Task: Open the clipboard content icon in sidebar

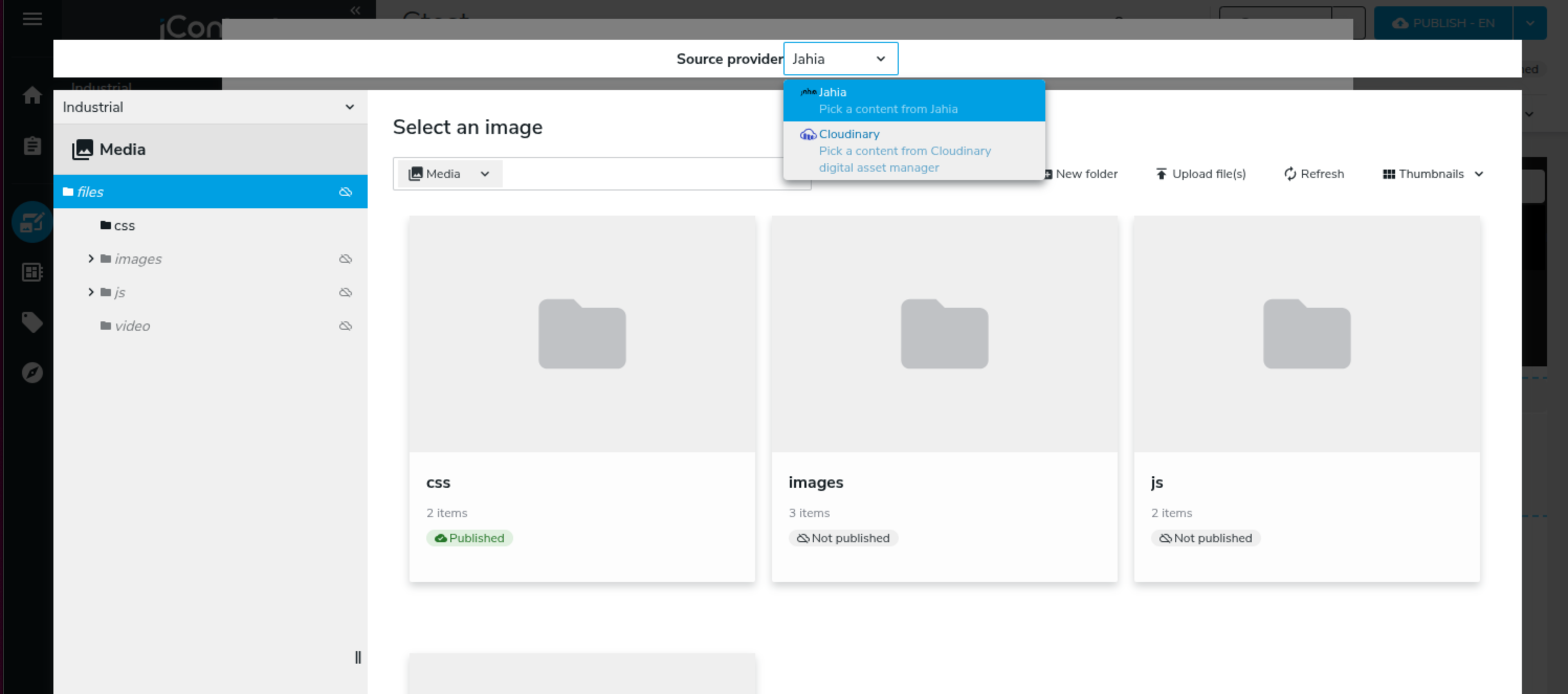Action: pyautogui.click(x=32, y=146)
